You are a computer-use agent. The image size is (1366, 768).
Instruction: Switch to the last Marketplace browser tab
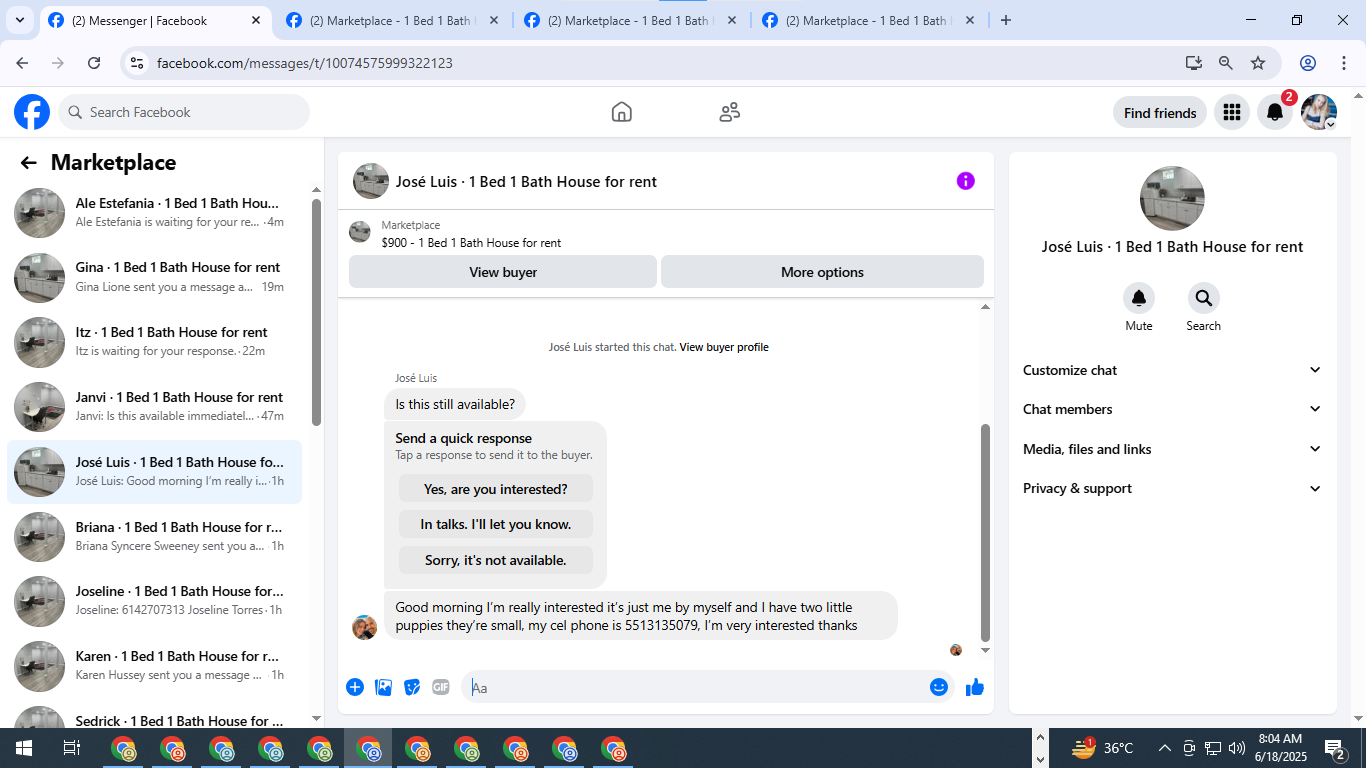click(x=869, y=21)
